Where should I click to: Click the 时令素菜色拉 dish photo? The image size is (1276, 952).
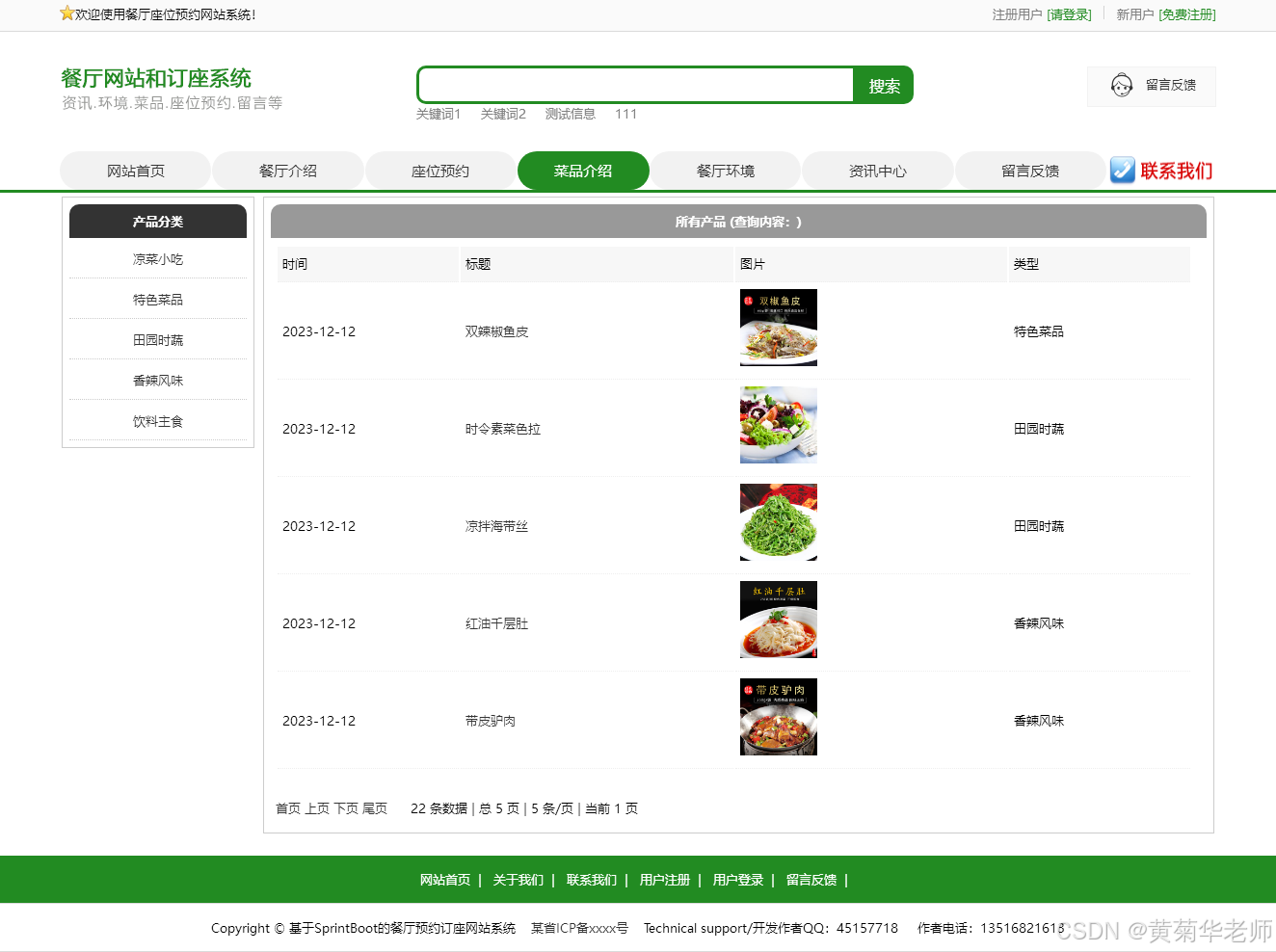point(778,425)
